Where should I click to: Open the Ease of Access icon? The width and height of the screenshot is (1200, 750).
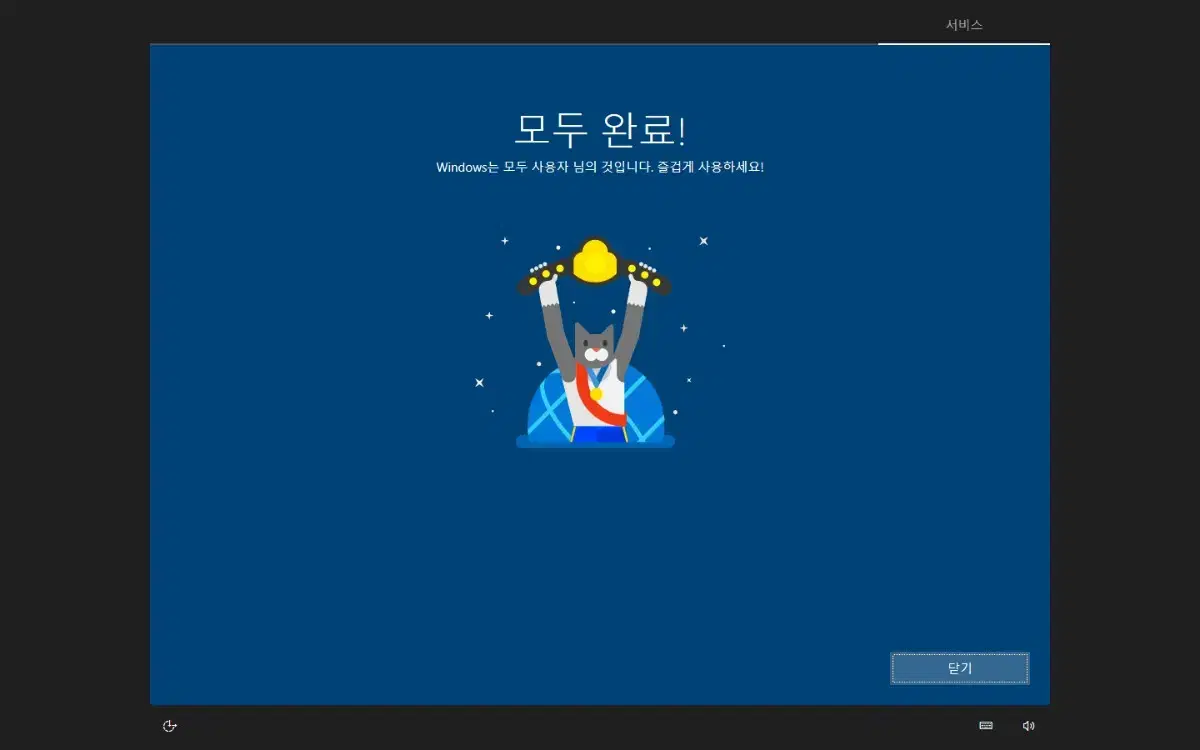(x=170, y=726)
